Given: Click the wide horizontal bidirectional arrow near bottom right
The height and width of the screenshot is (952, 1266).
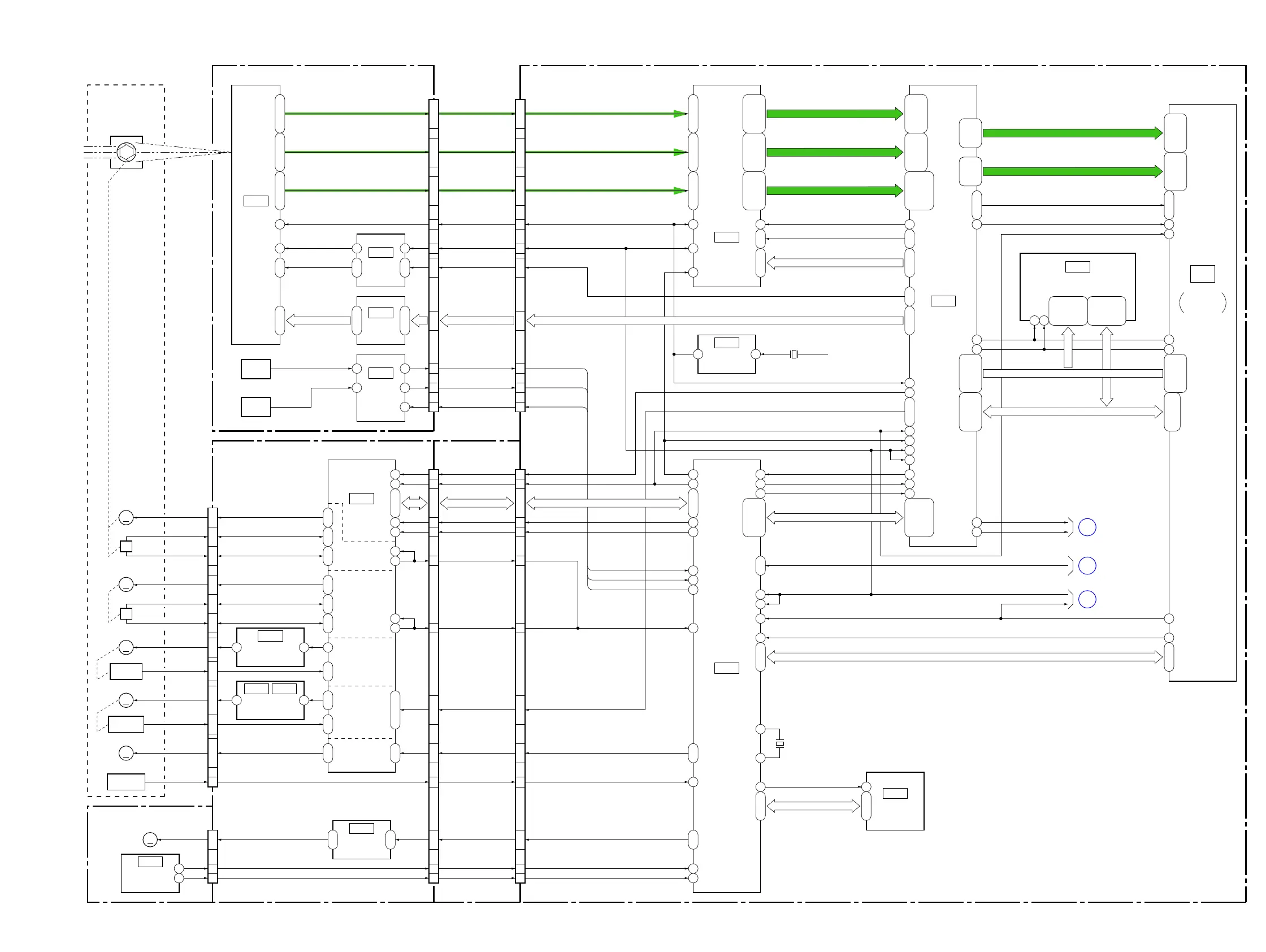Looking at the screenshot, I should click(964, 657).
